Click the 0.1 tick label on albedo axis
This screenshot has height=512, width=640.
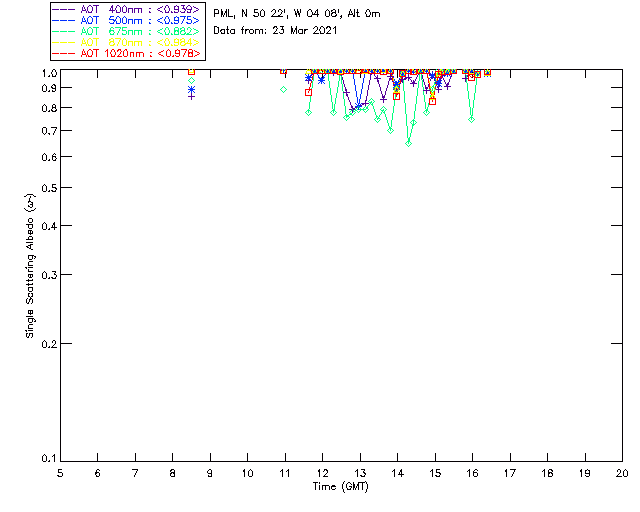(x=51, y=459)
